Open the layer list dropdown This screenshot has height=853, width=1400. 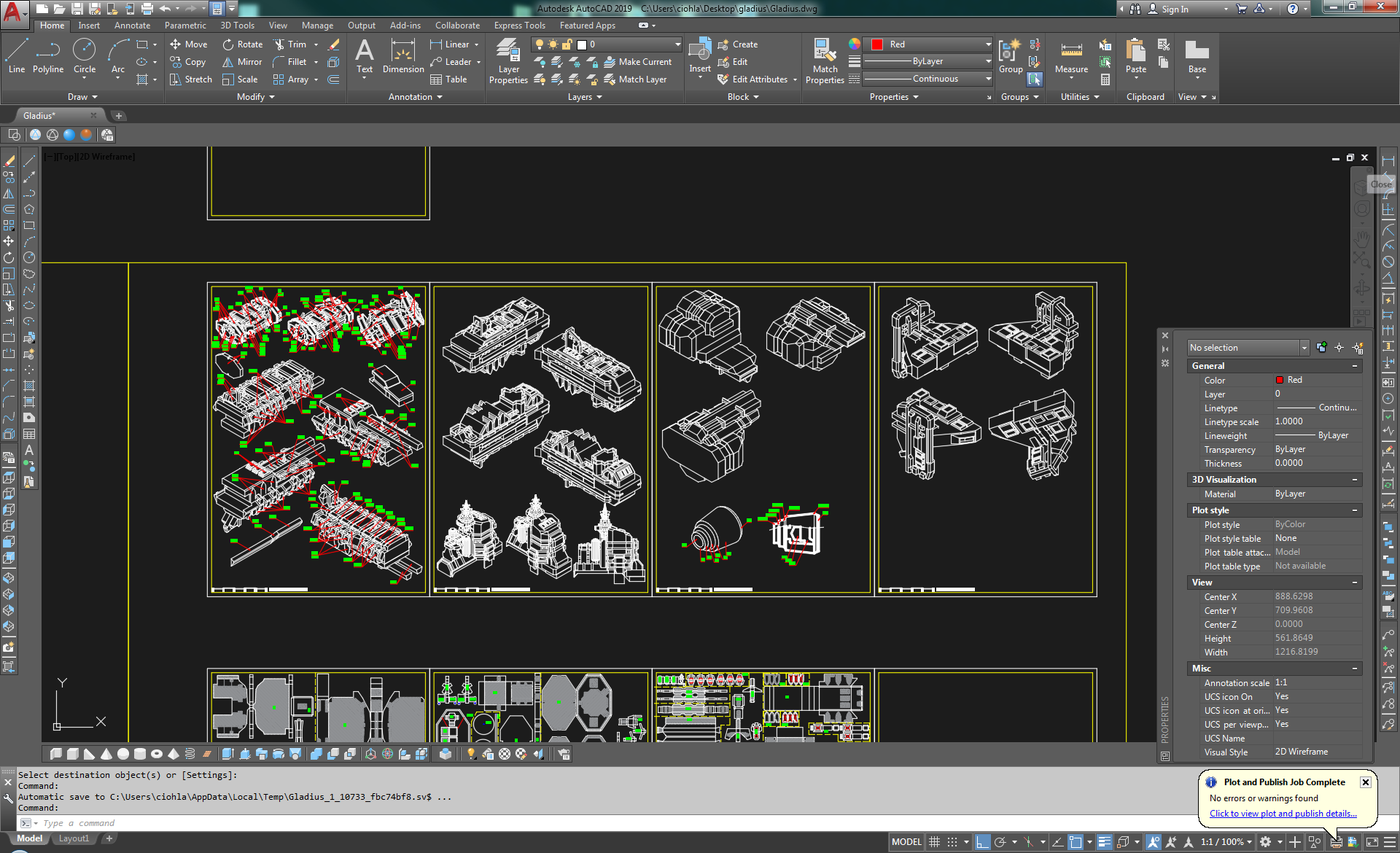pyautogui.click(x=607, y=44)
